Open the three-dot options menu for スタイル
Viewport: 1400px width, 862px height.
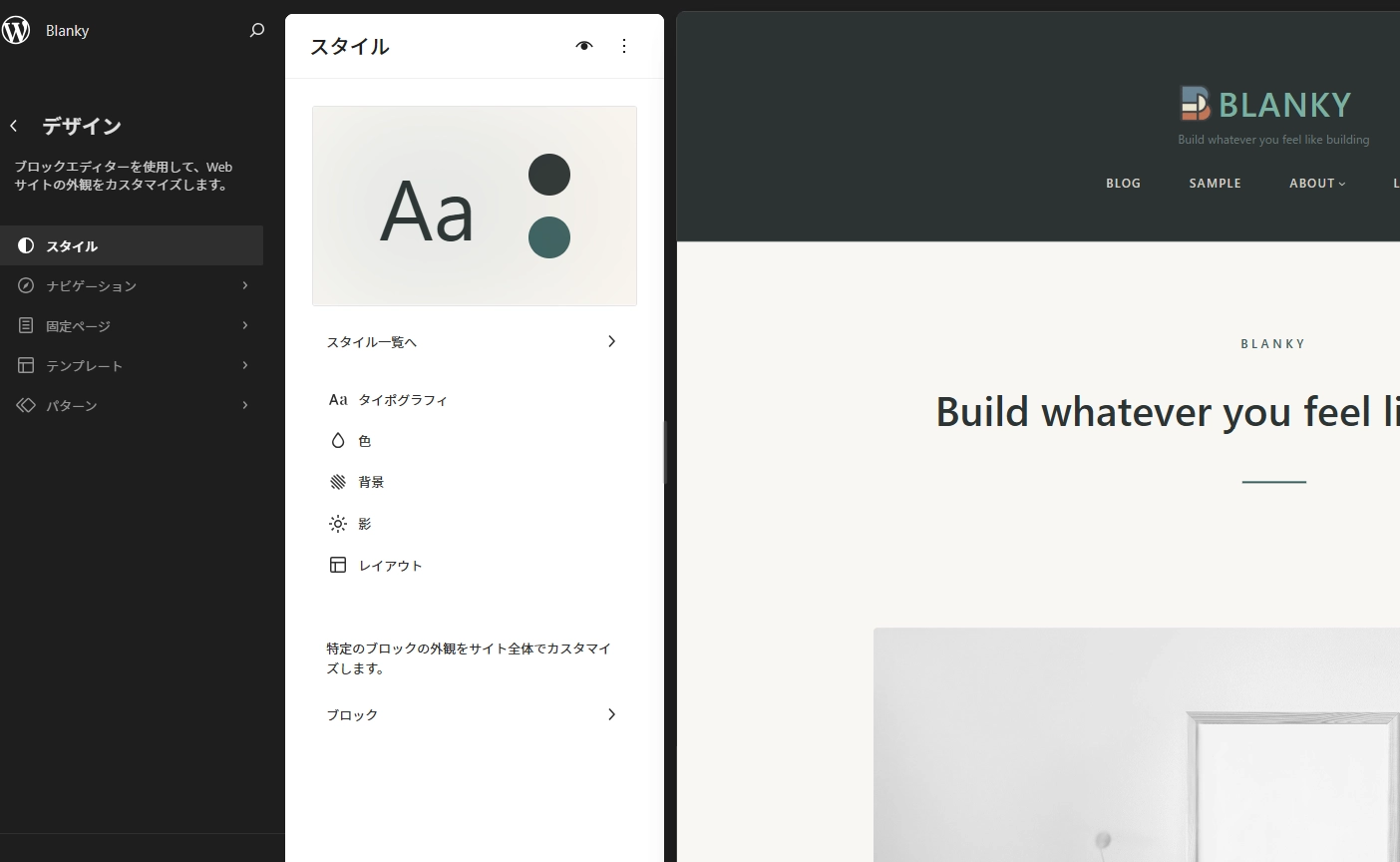(x=624, y=46)
